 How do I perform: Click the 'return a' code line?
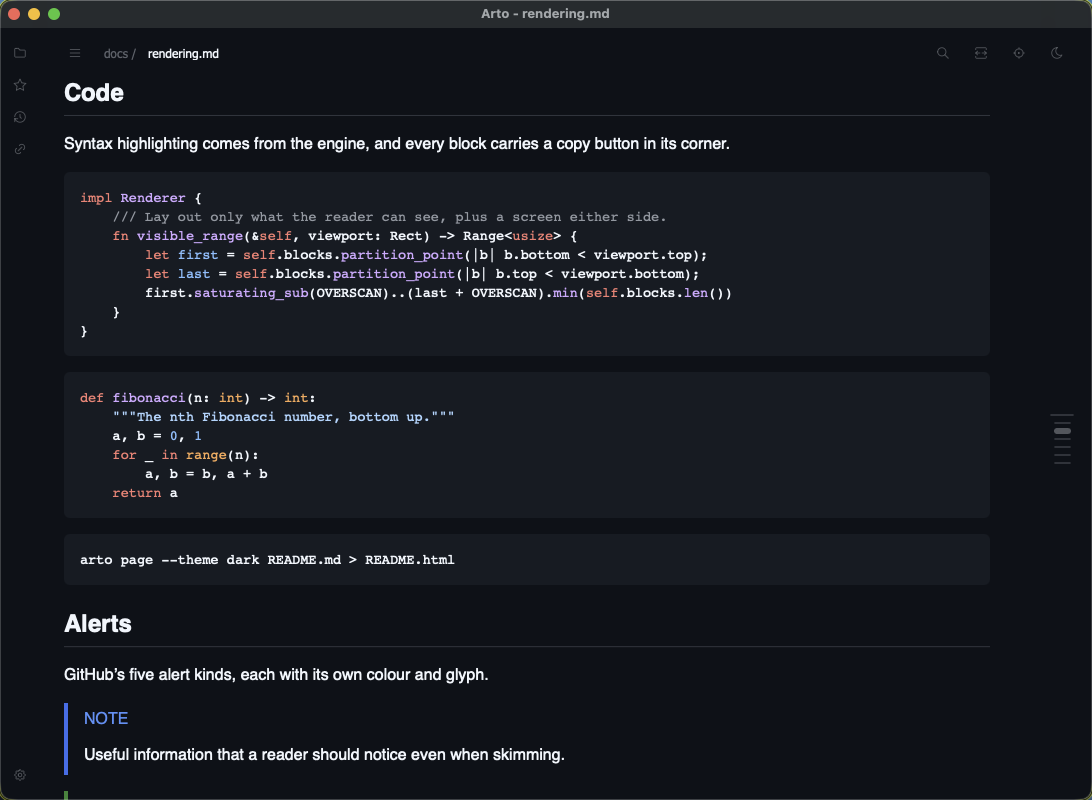(x=145, y=493)
